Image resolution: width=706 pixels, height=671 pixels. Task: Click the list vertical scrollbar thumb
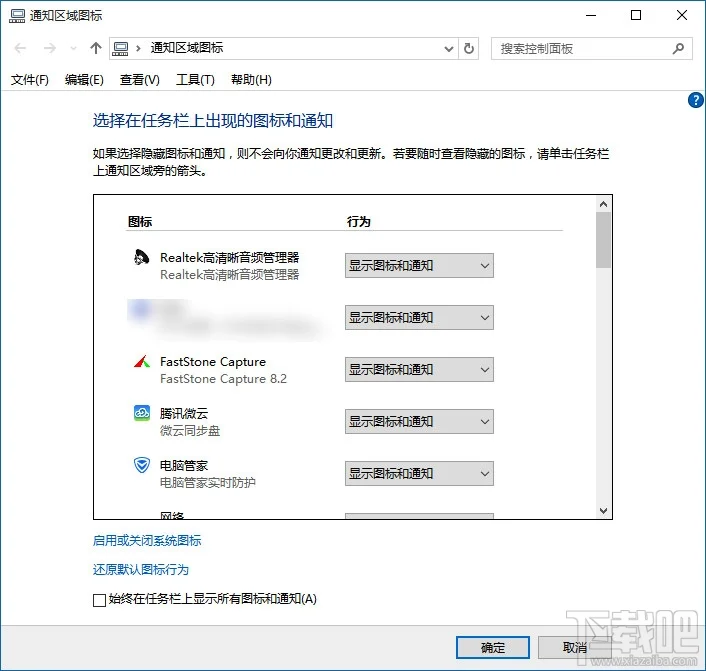coord(603,240)
